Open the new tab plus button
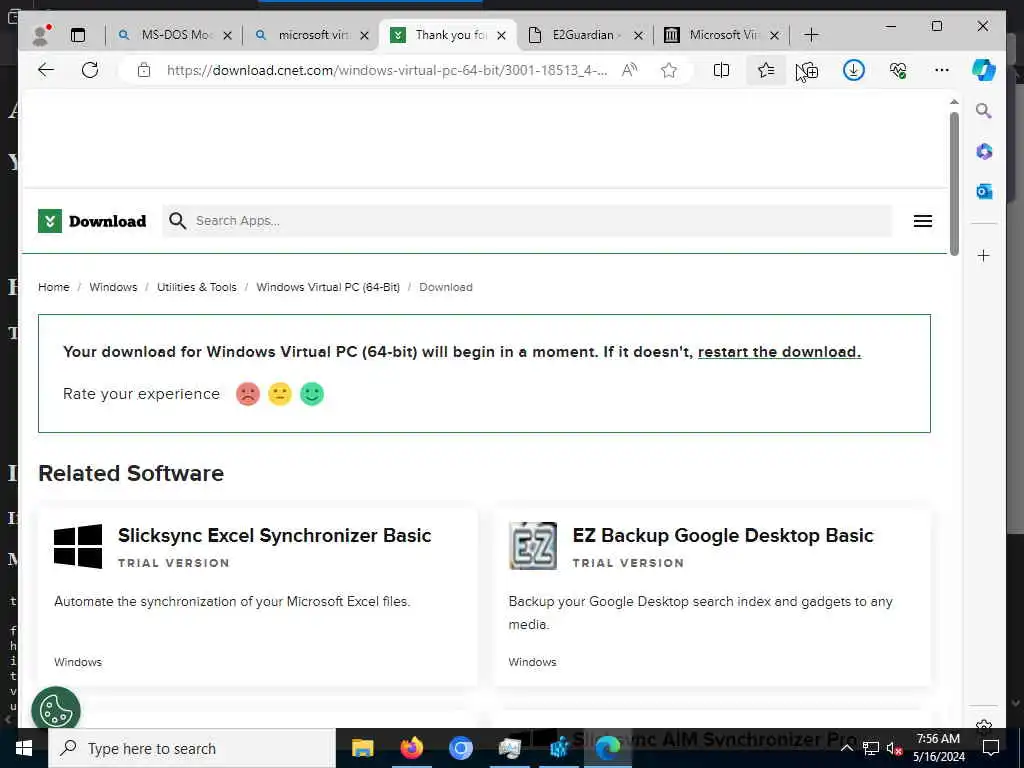Image resolution: width=1024 pixels, height=768 pixels. [x=811, y=35]
